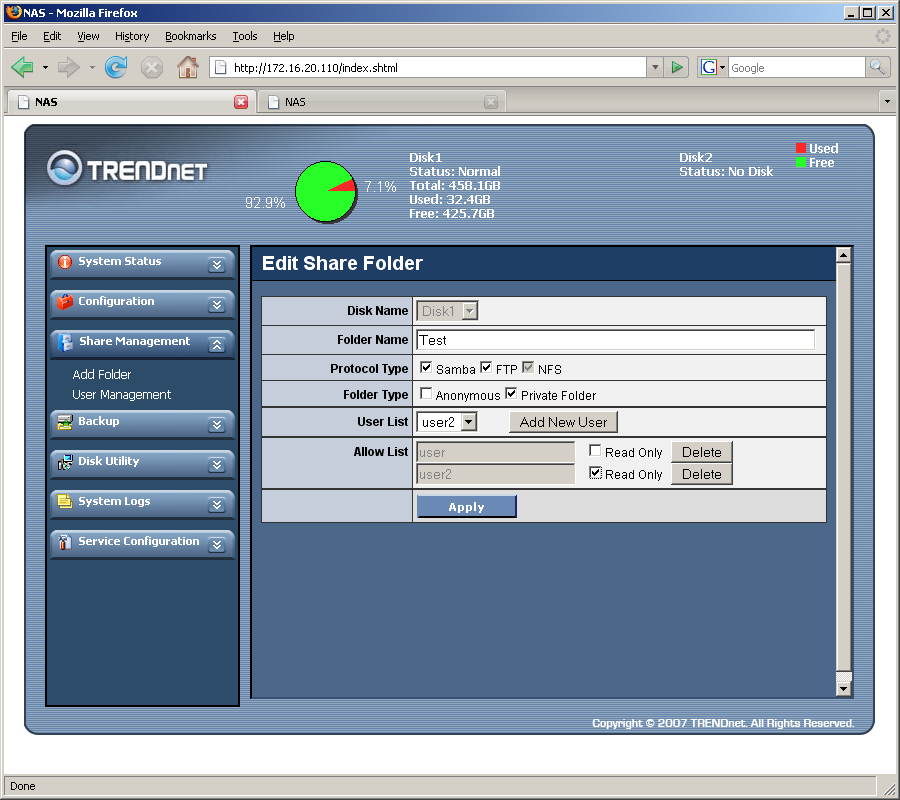The height and width of the screenshot is (800, 900).
Task: Expand the Disk Utility section
Action: [x=216, y=465]
